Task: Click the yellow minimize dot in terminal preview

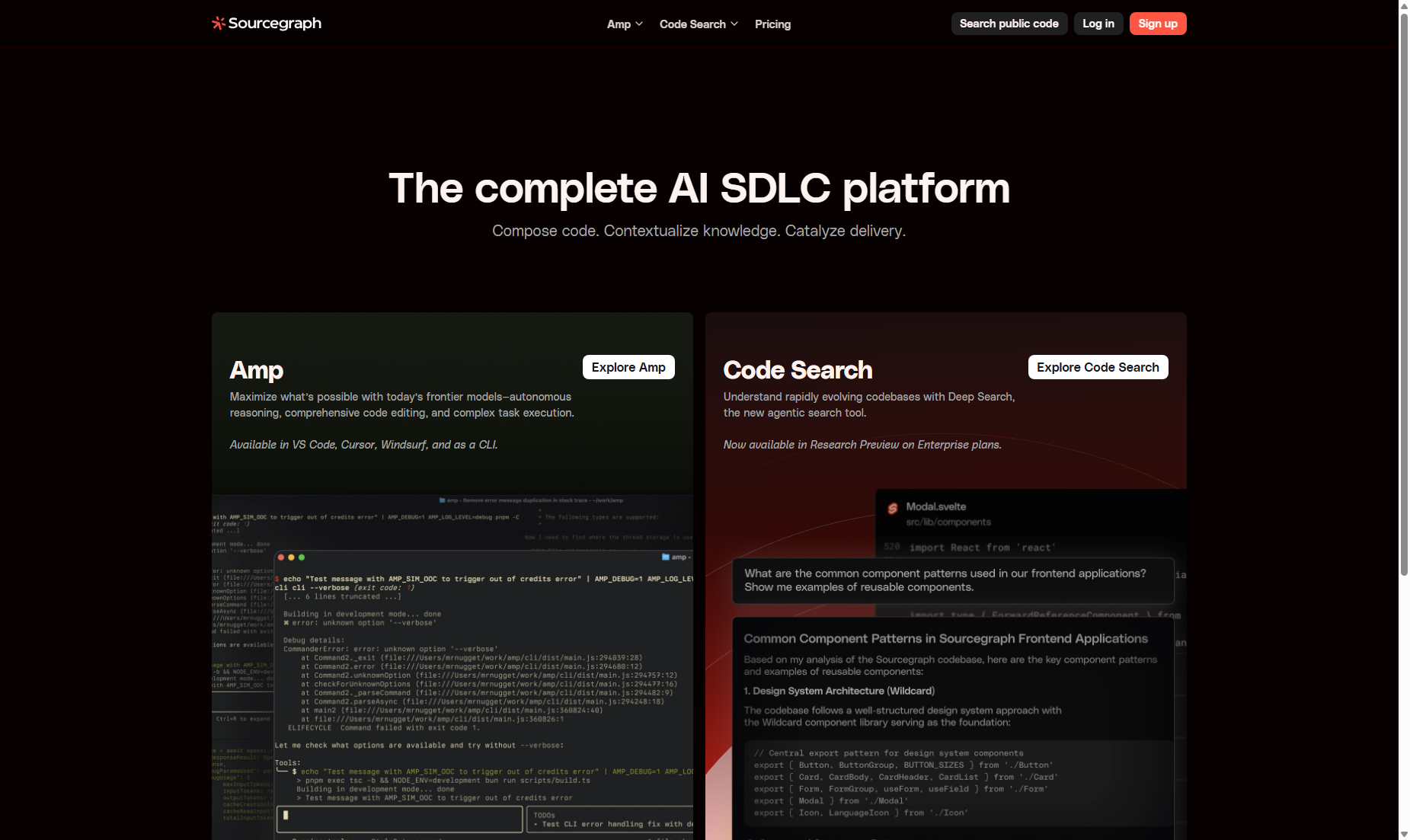Action: tap(291, 557)
